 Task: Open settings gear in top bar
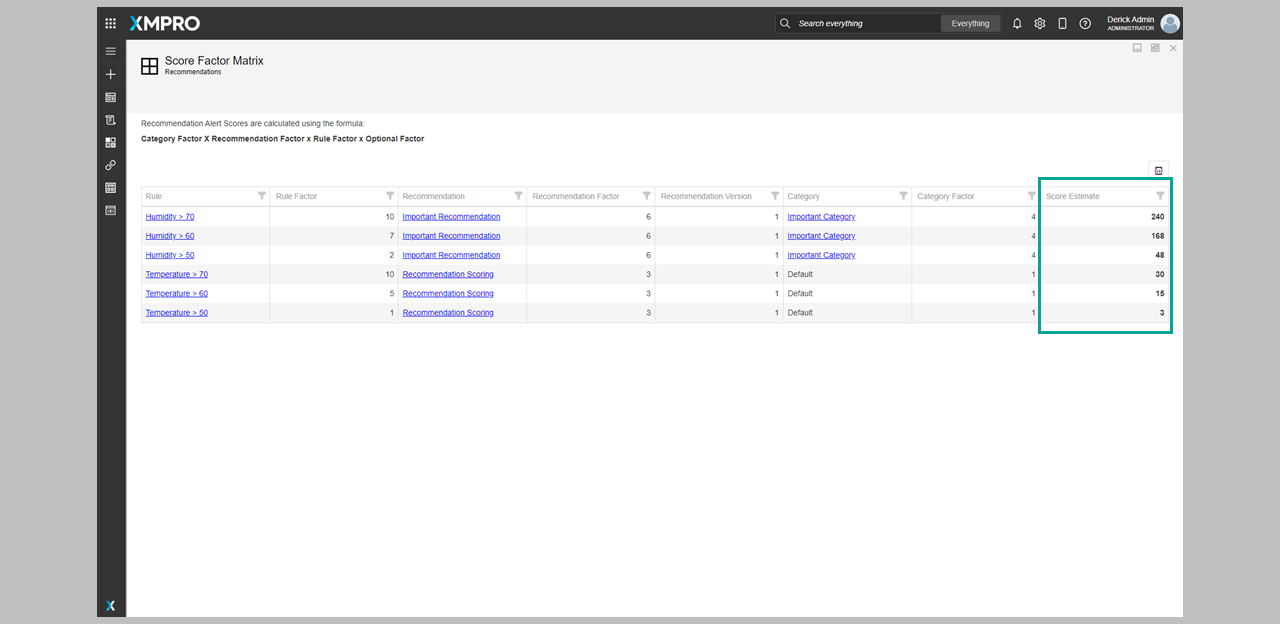[x=1040, y=23]
